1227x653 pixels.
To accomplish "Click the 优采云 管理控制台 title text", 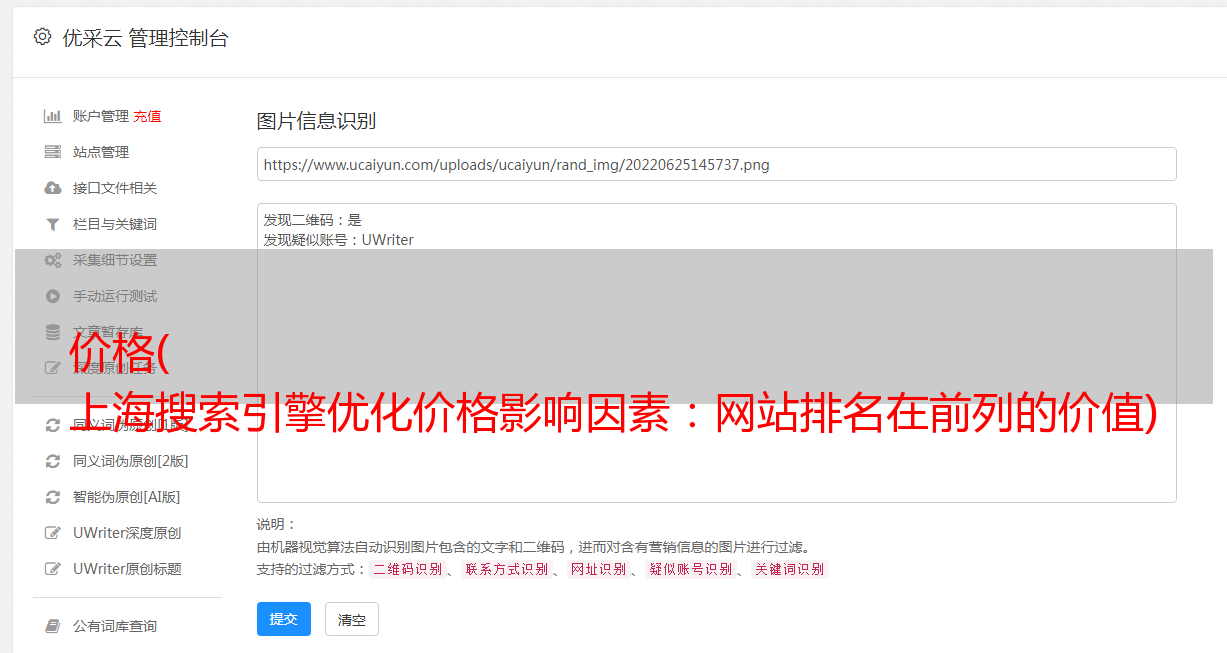I will (145, 38).
